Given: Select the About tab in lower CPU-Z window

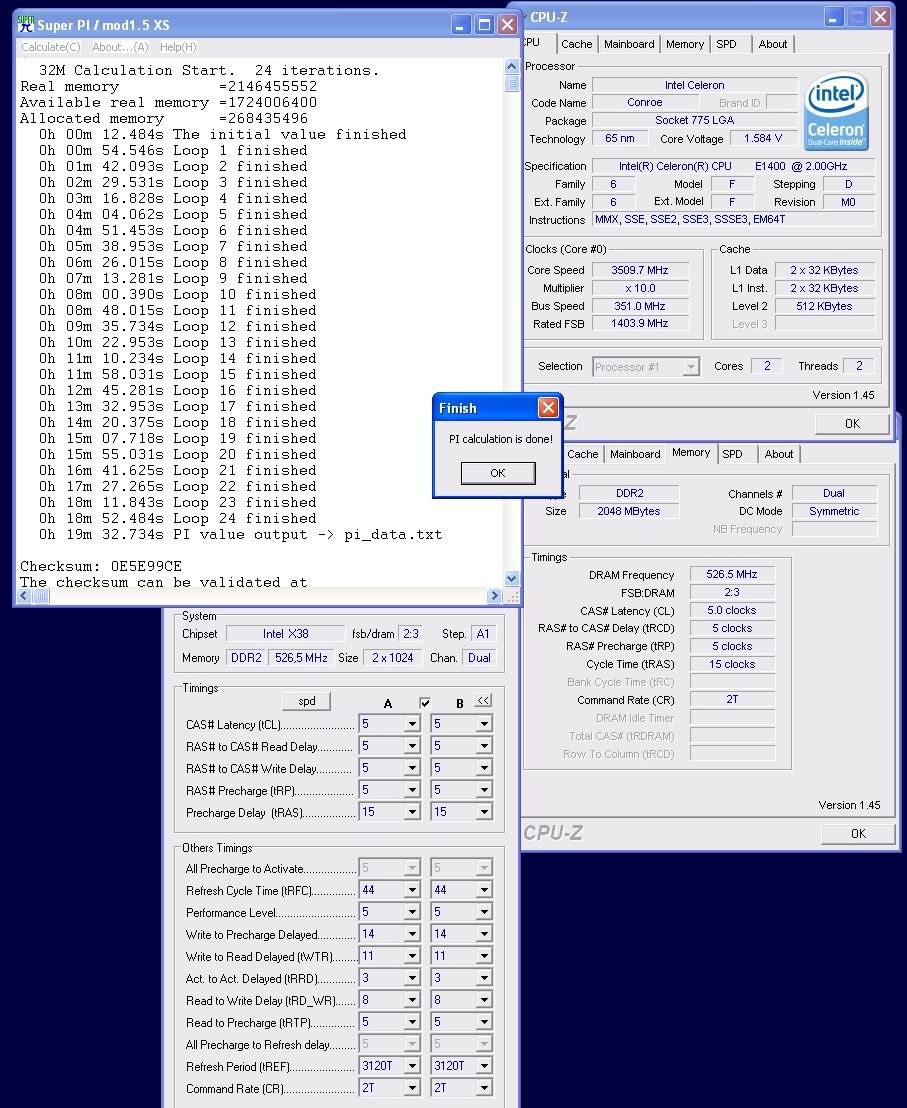Looking at the screenshot, I should tap(778, 454).
